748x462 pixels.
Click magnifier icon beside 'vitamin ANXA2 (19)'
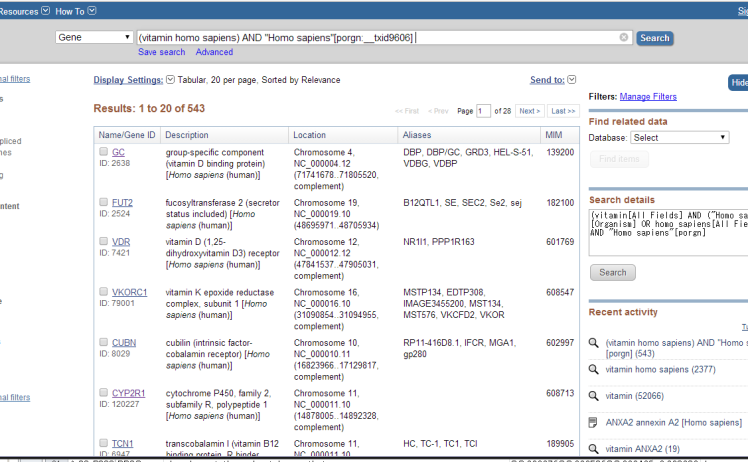[x=594, y=448]
